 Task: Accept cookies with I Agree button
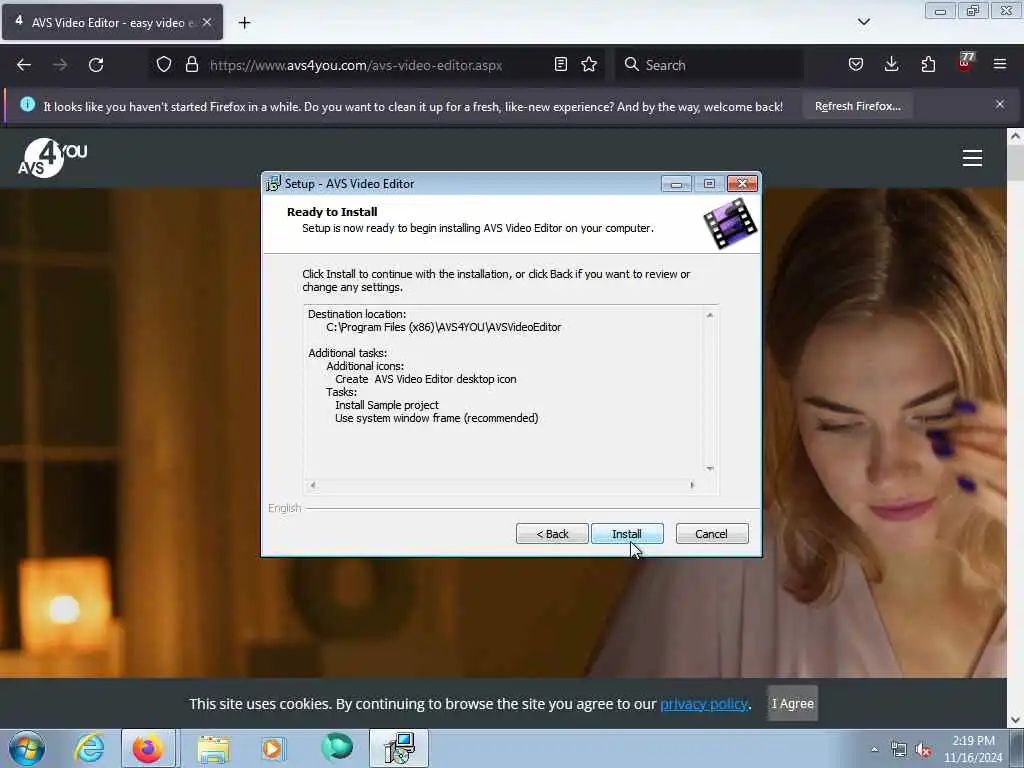(x=792, y=703)
